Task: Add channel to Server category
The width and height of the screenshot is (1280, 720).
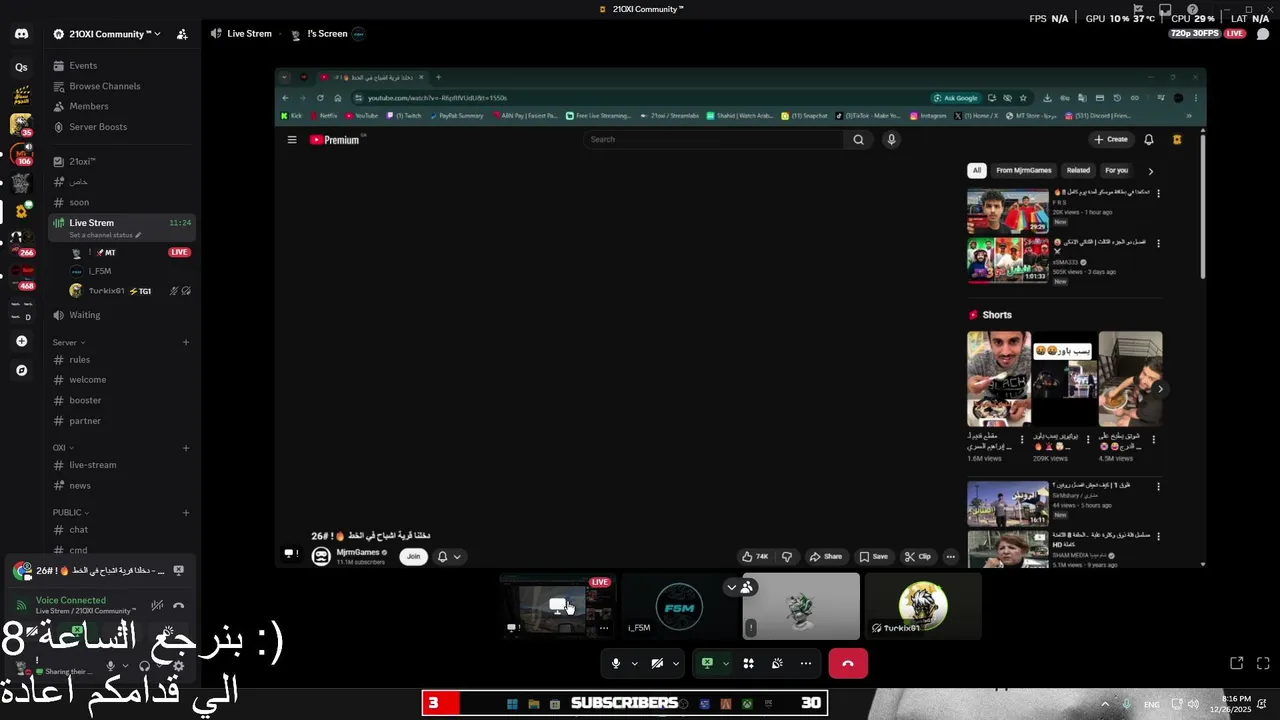Action: 186,342
